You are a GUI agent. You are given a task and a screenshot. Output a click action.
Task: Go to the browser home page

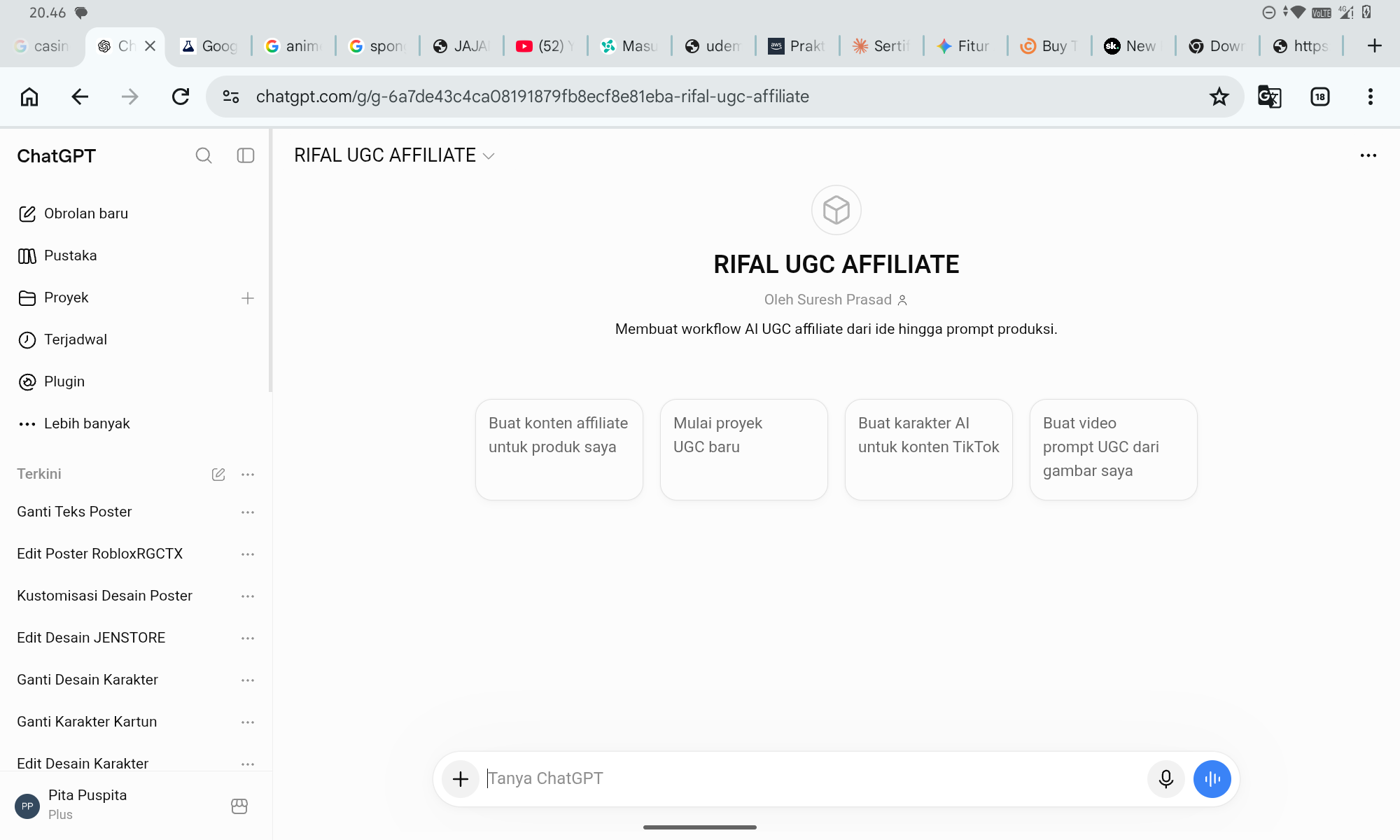(29, 97)
